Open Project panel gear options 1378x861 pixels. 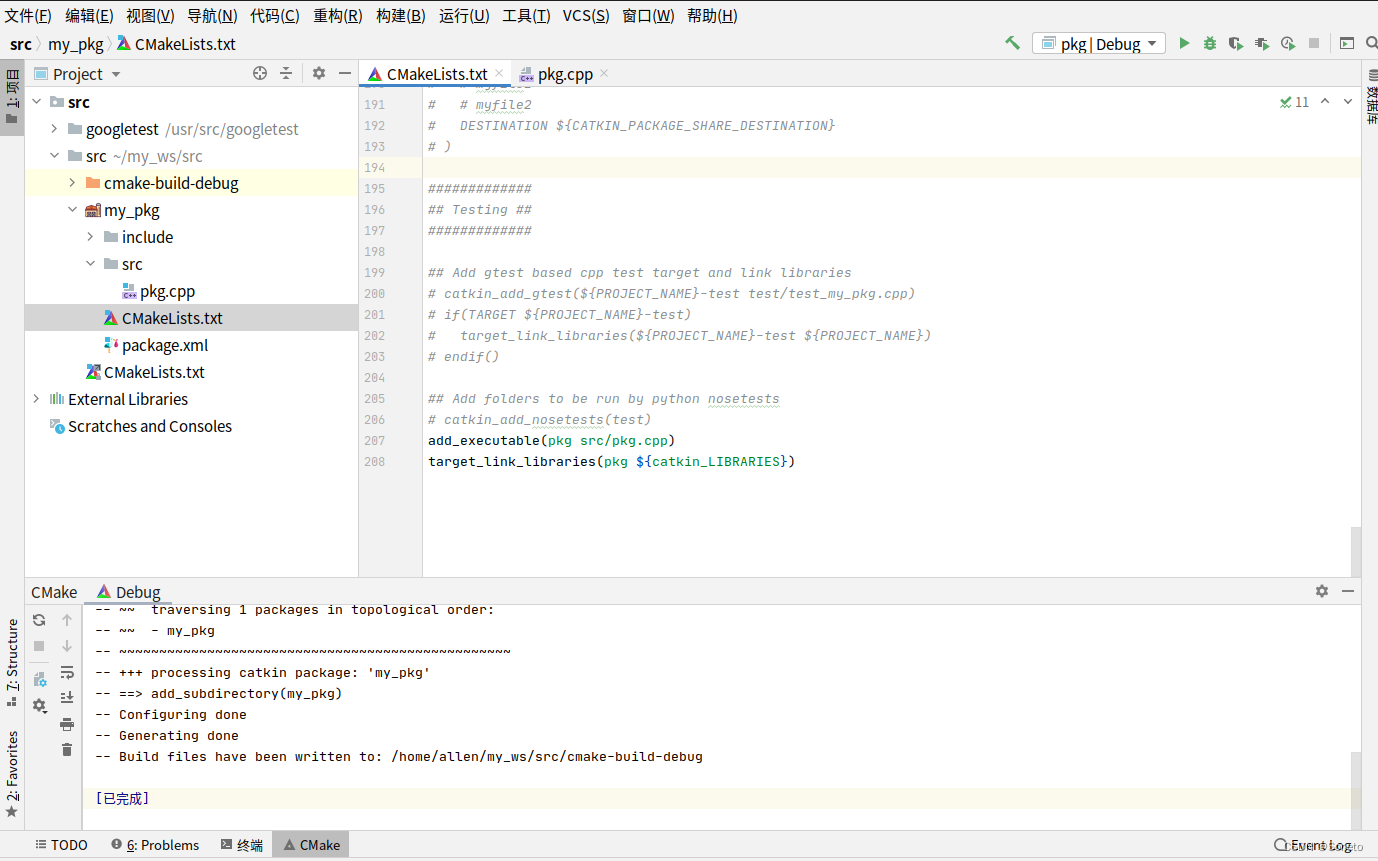click(319, 73)
